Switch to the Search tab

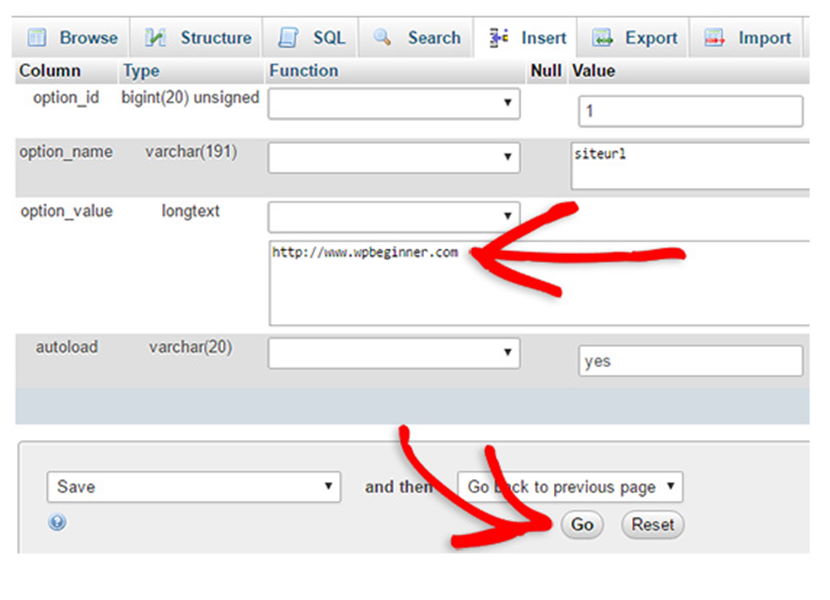coord(415,37)
